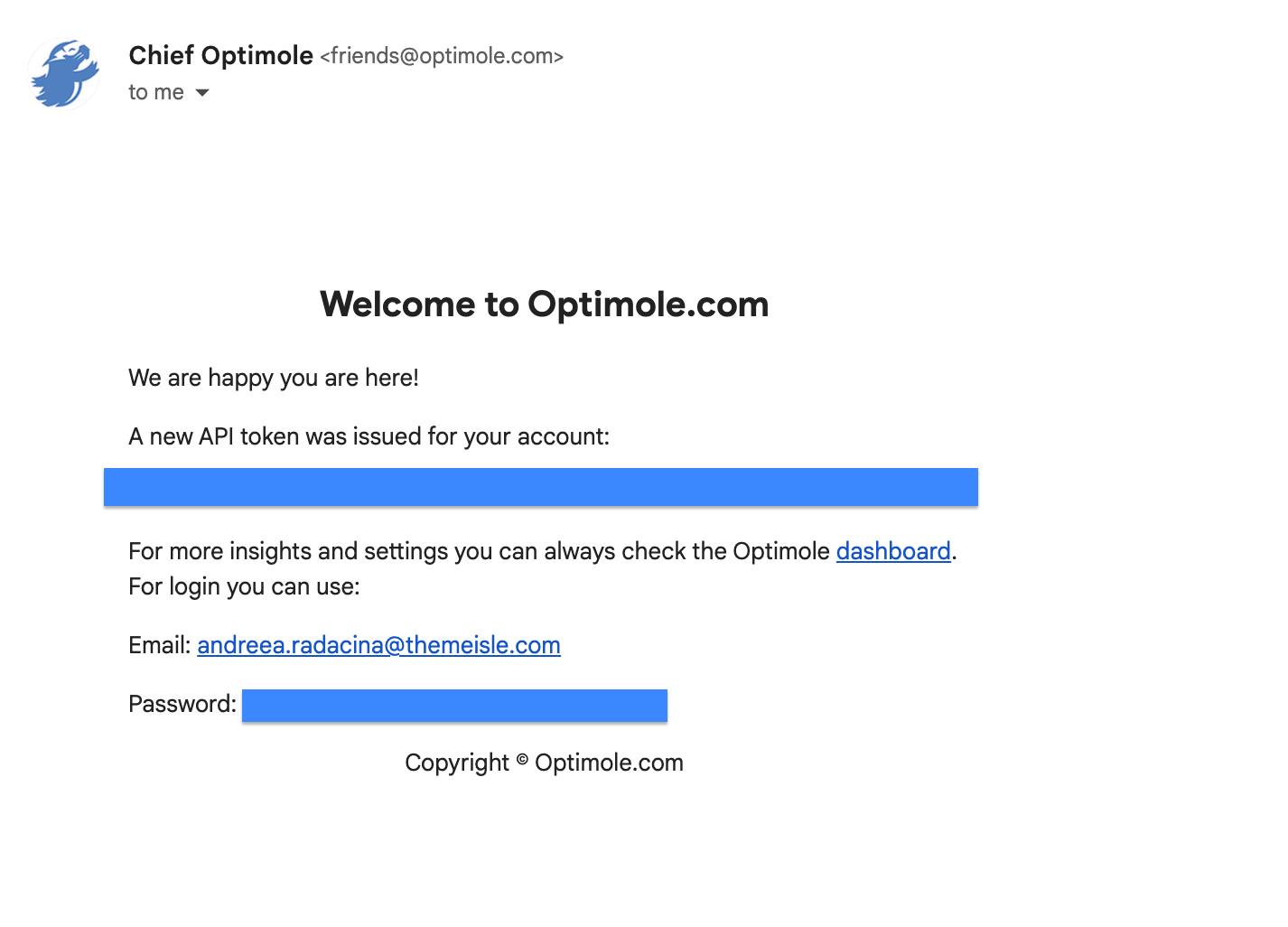
Task: Click the sender name Chief Optimole
Action: [220, 56]
